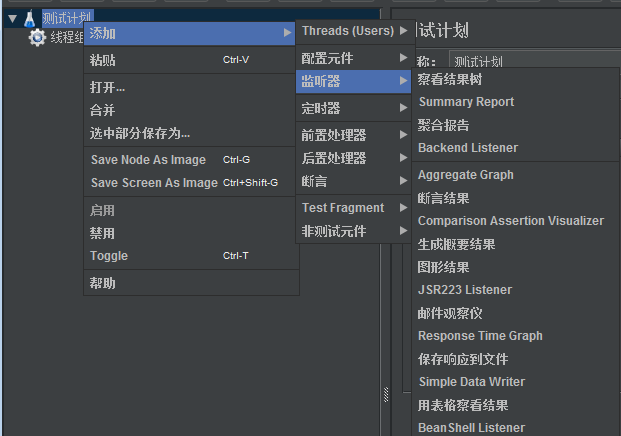
Task: Add the 保存响应到文件 listener
Action: click(516, 359)
